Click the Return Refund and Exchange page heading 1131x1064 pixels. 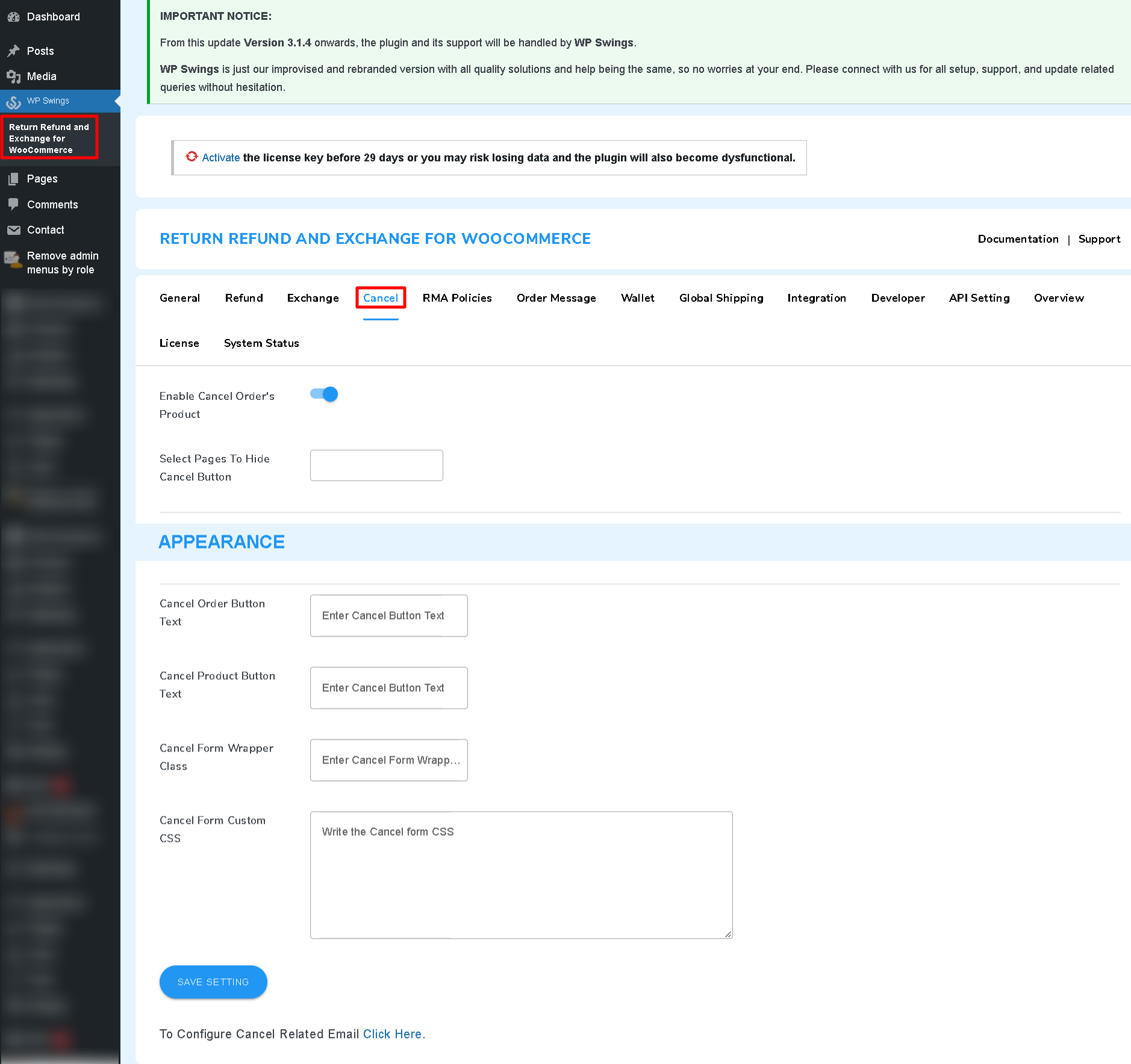point(375,239)
